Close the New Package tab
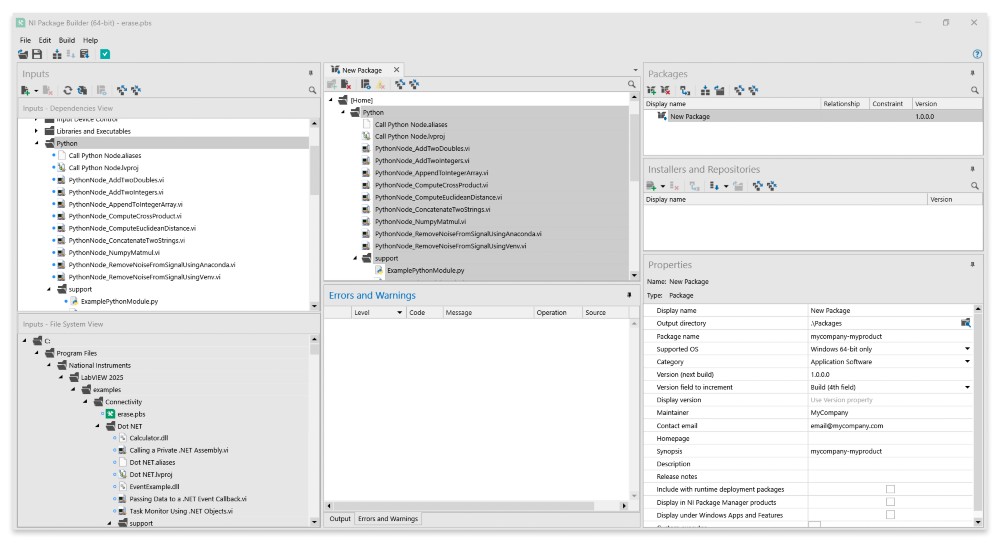 [x=396, y=70]
